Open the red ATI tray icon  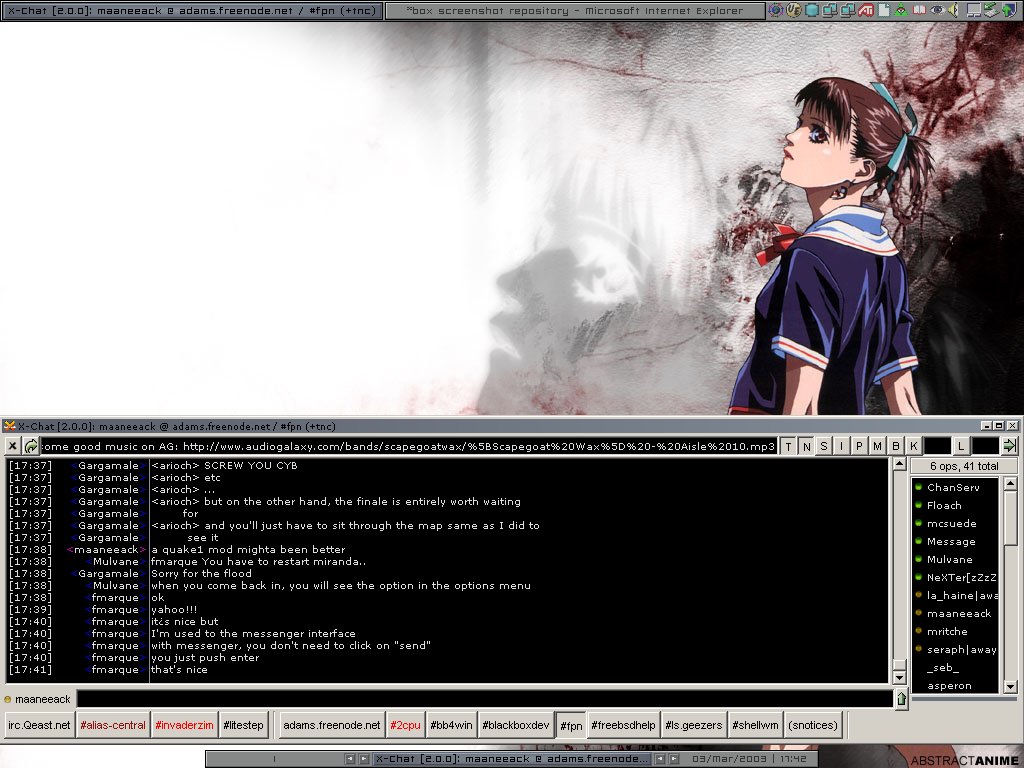866,10
